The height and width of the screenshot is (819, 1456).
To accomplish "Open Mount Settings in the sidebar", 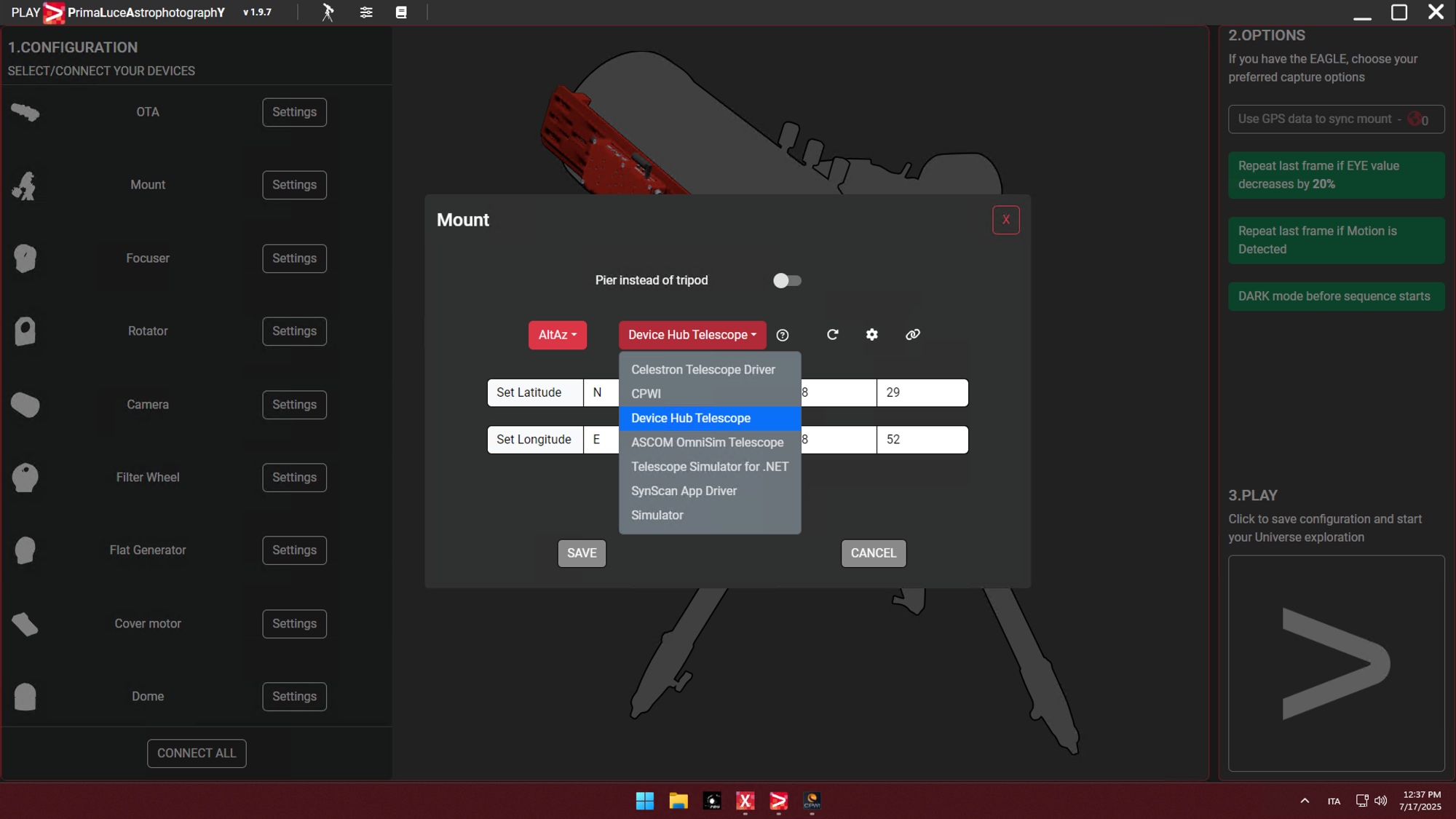I will (x=294, y=185).
